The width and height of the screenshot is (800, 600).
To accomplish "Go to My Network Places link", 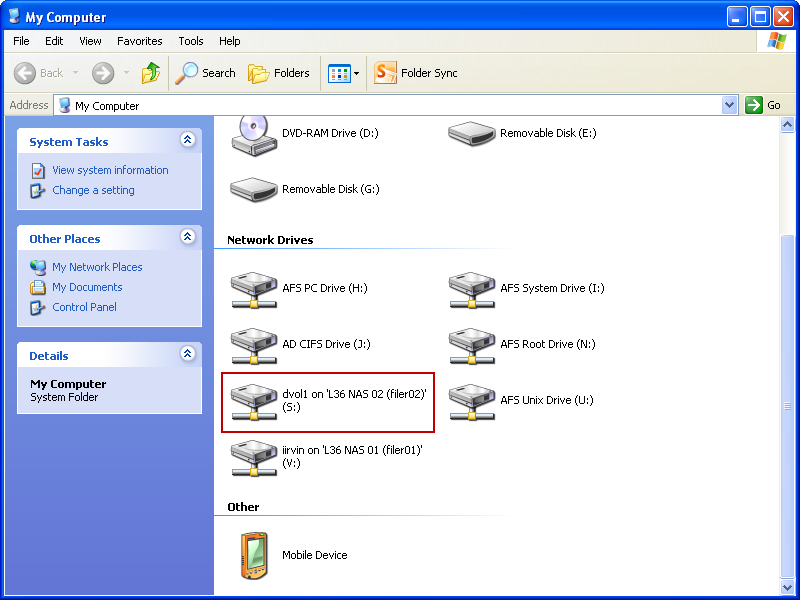I will (97, 267).
